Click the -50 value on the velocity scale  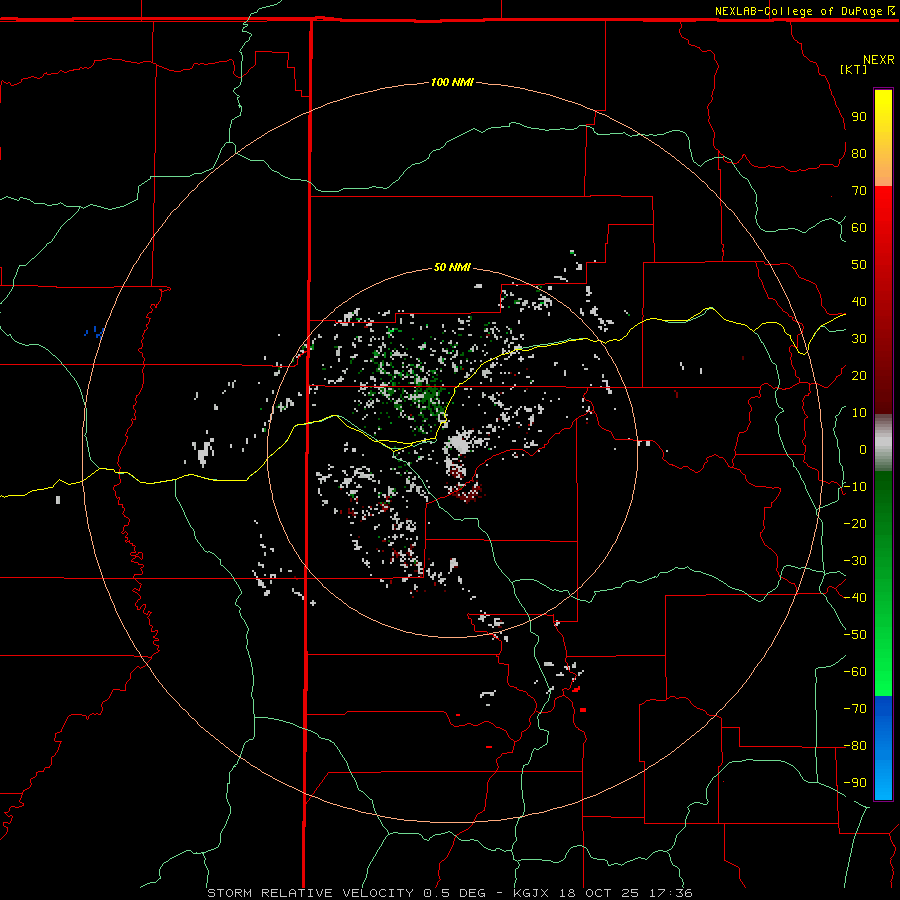[855, 635]
